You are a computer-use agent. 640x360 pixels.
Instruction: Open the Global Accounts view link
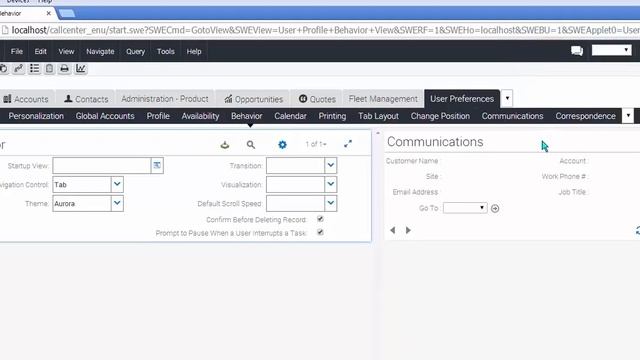click(x=105, y=116)
